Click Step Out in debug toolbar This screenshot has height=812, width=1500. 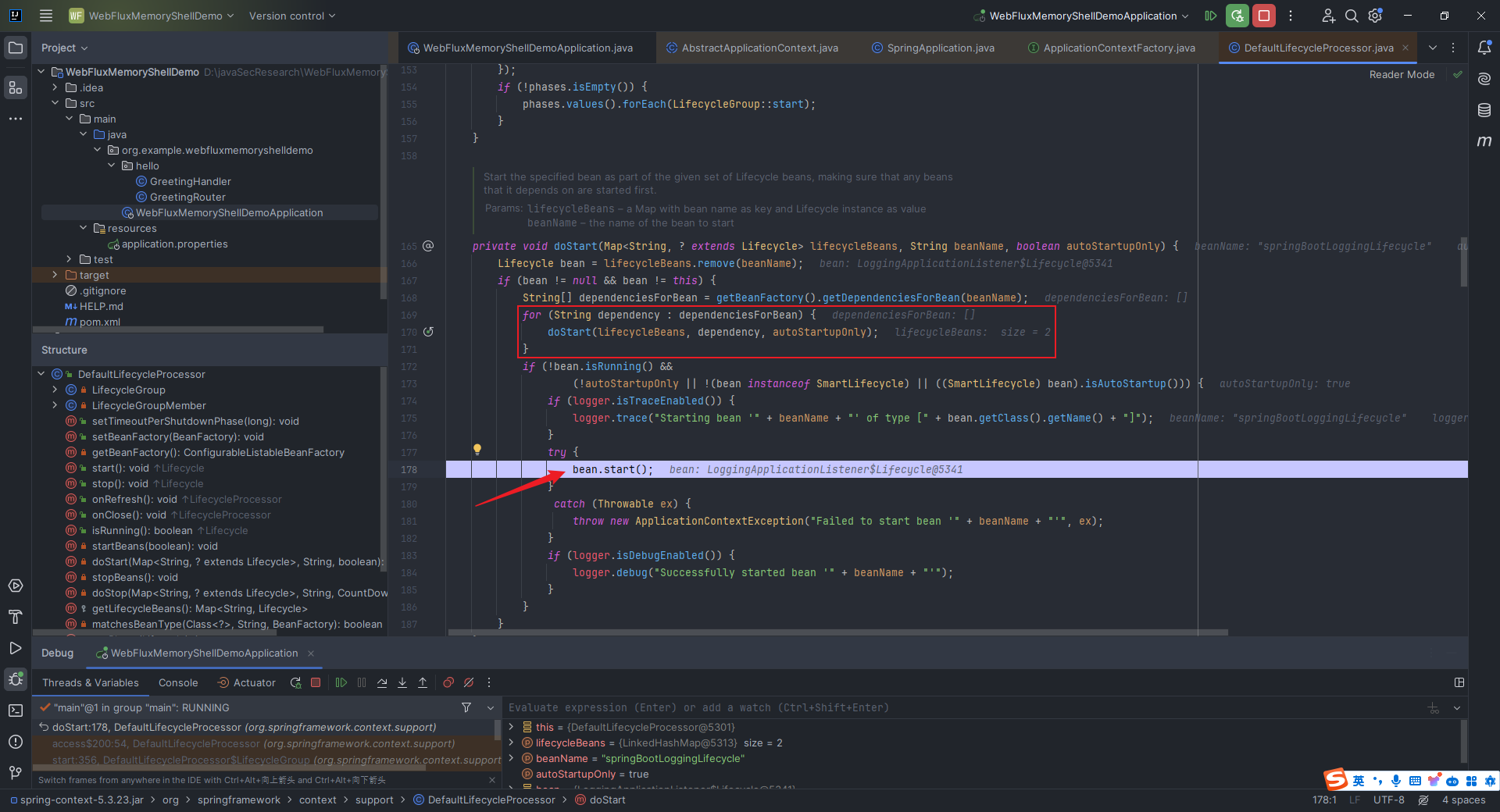(x=423, y=682)
